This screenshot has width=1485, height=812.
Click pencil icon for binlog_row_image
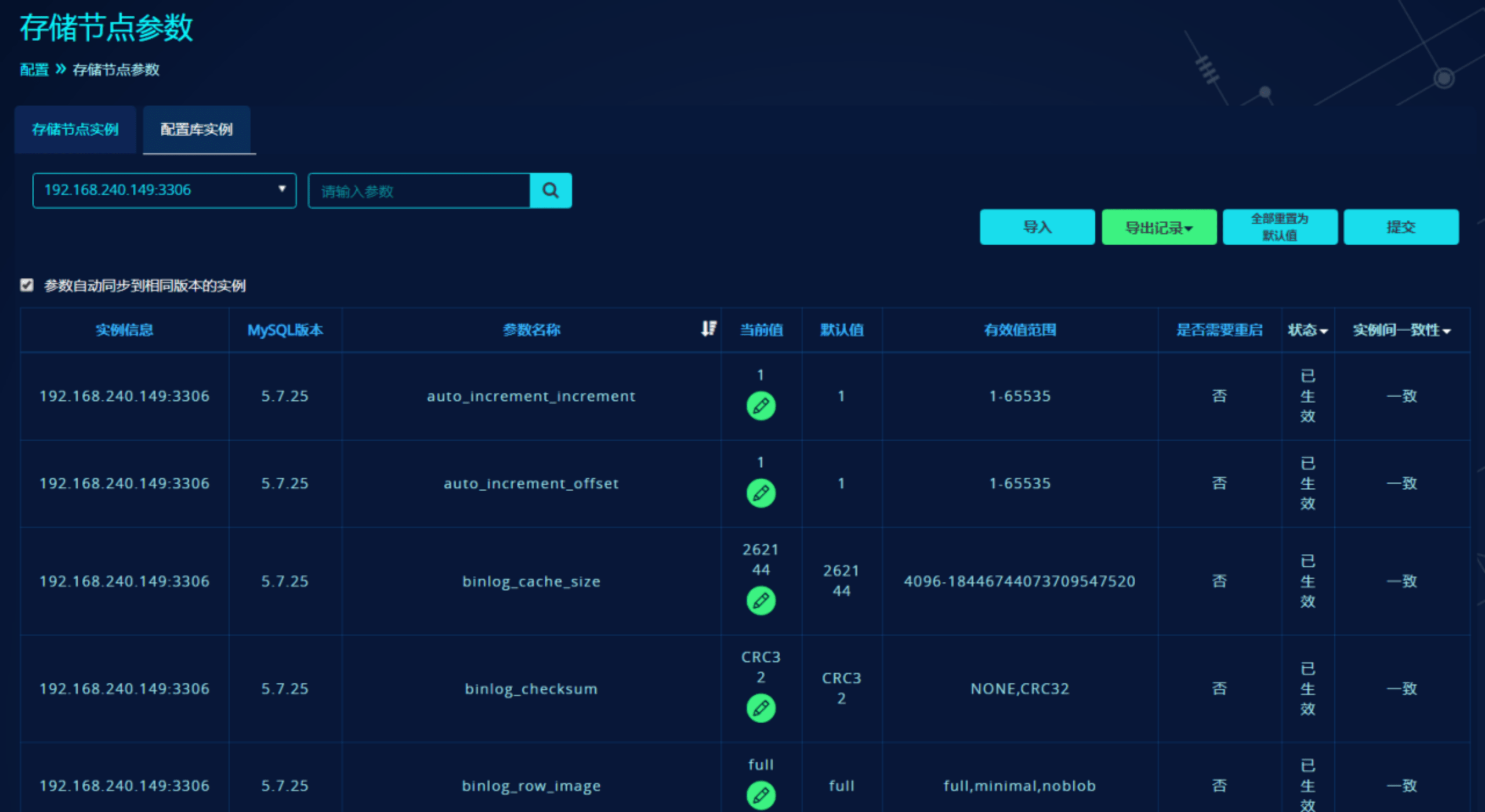point(760,795)
